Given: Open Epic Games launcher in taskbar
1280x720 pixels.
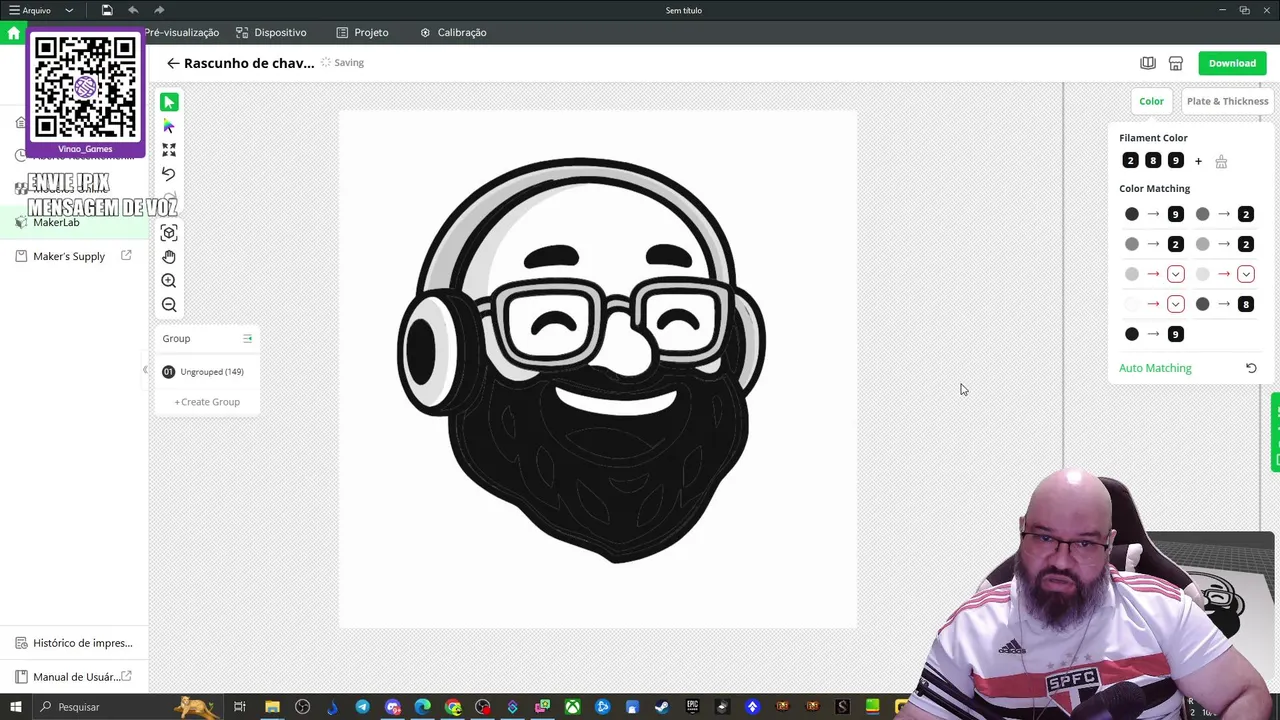Looking at the screenshot, I should click(692, 707).
